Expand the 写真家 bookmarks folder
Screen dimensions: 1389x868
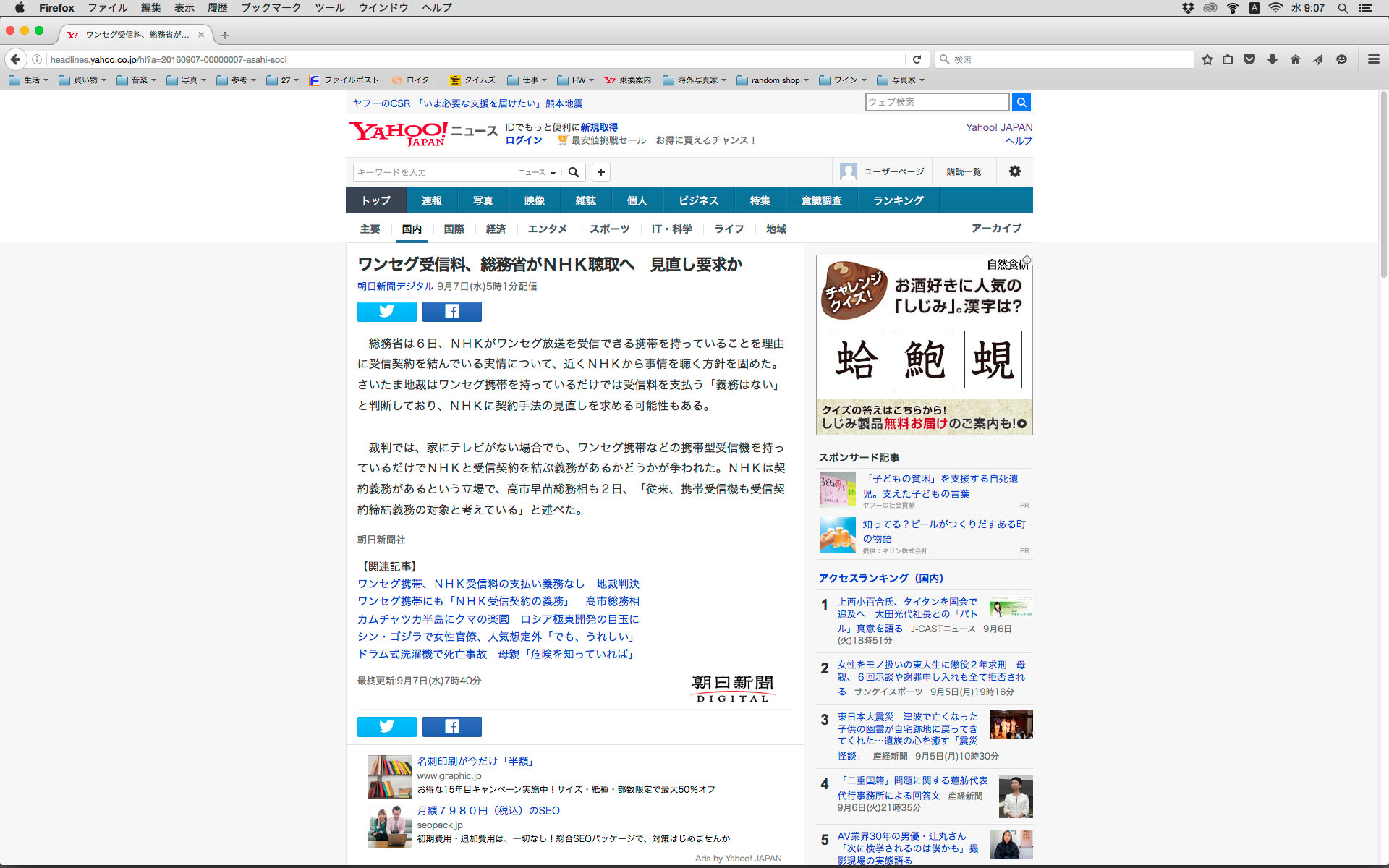point(901,80)
